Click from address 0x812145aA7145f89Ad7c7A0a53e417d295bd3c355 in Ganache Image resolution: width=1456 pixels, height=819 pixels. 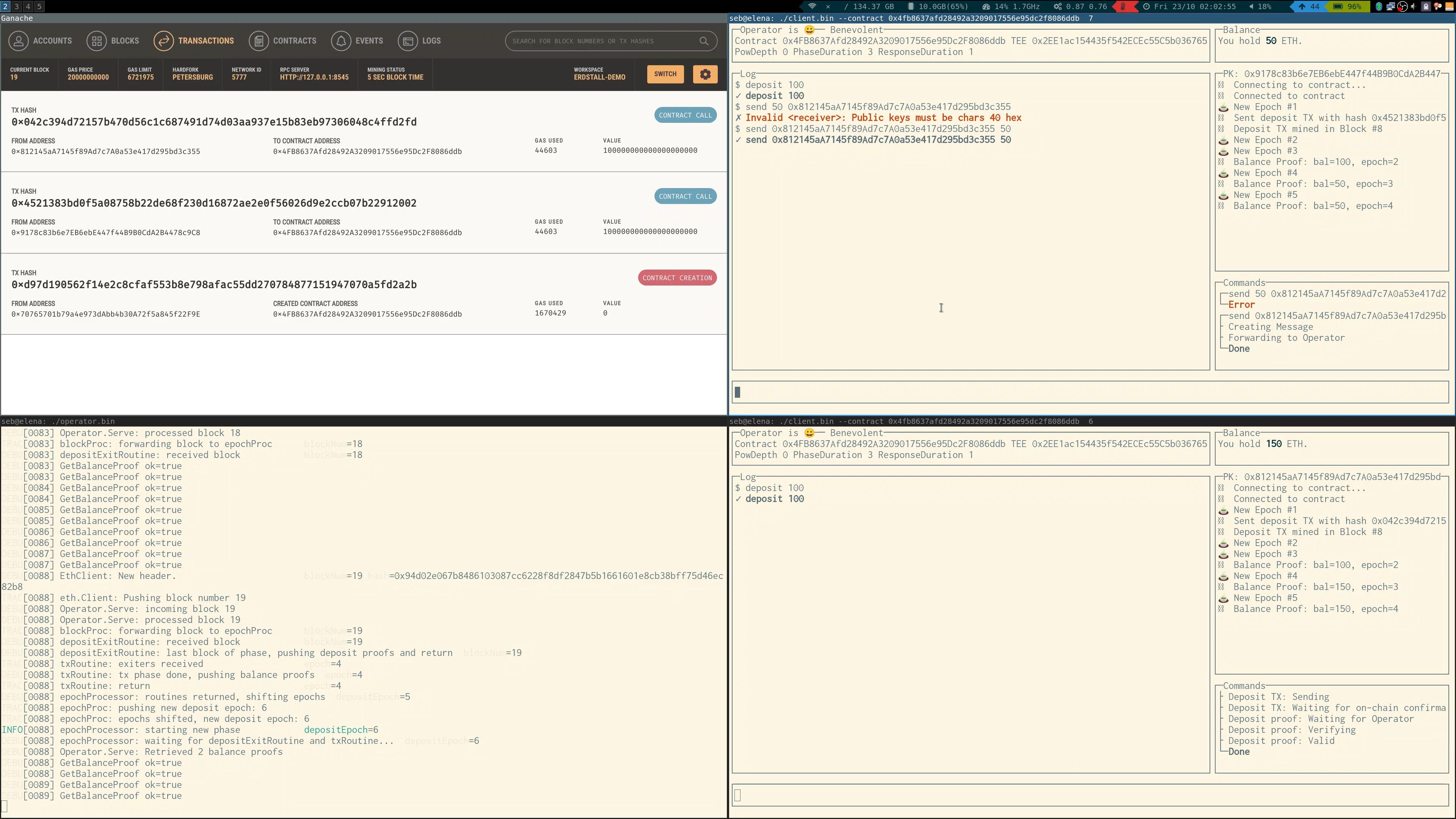[106, 152]
